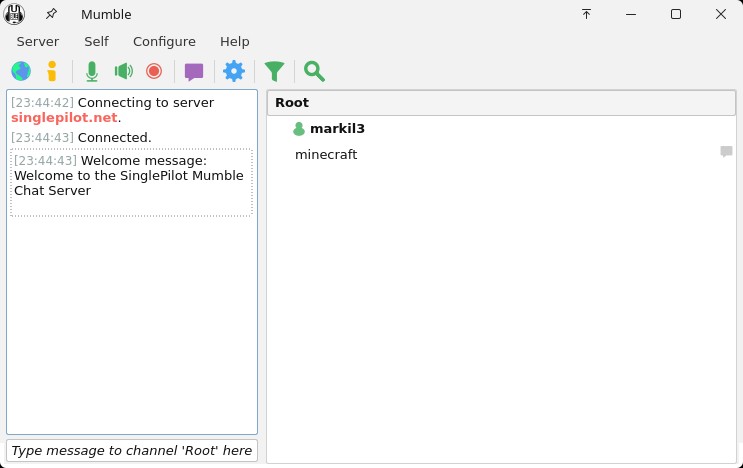Mute yourself with the microphone icon

click(92, 71)
